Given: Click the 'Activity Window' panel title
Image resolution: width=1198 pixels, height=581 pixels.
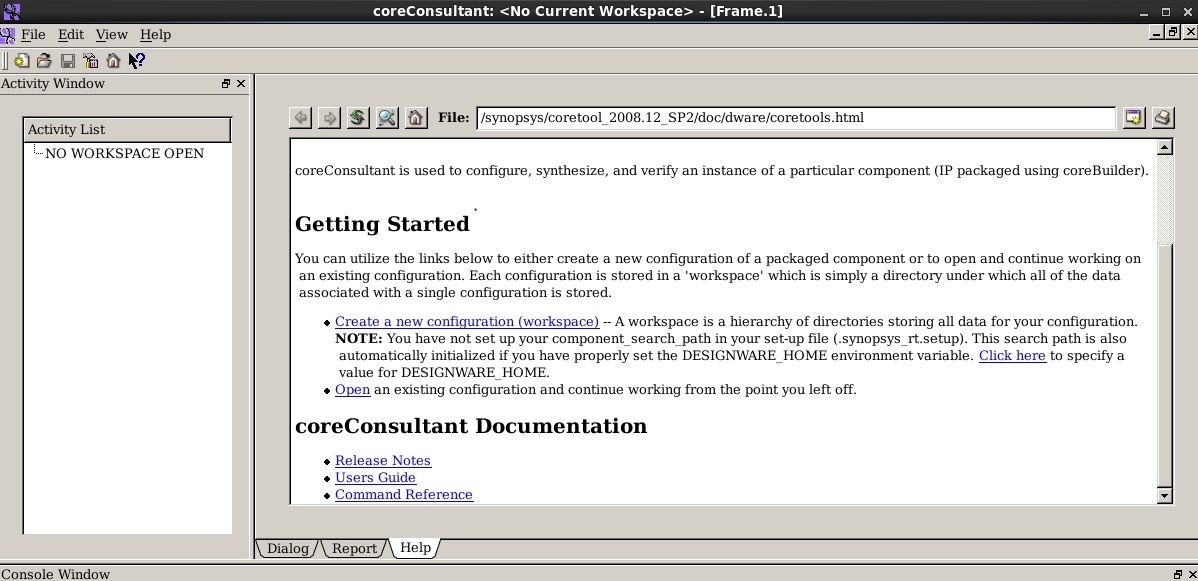Looking at the screenshot, I should [53, 83].
